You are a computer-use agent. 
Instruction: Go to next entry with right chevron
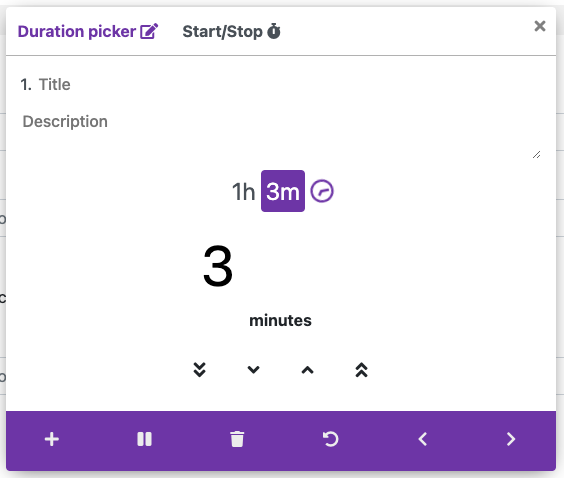[511, 439]
